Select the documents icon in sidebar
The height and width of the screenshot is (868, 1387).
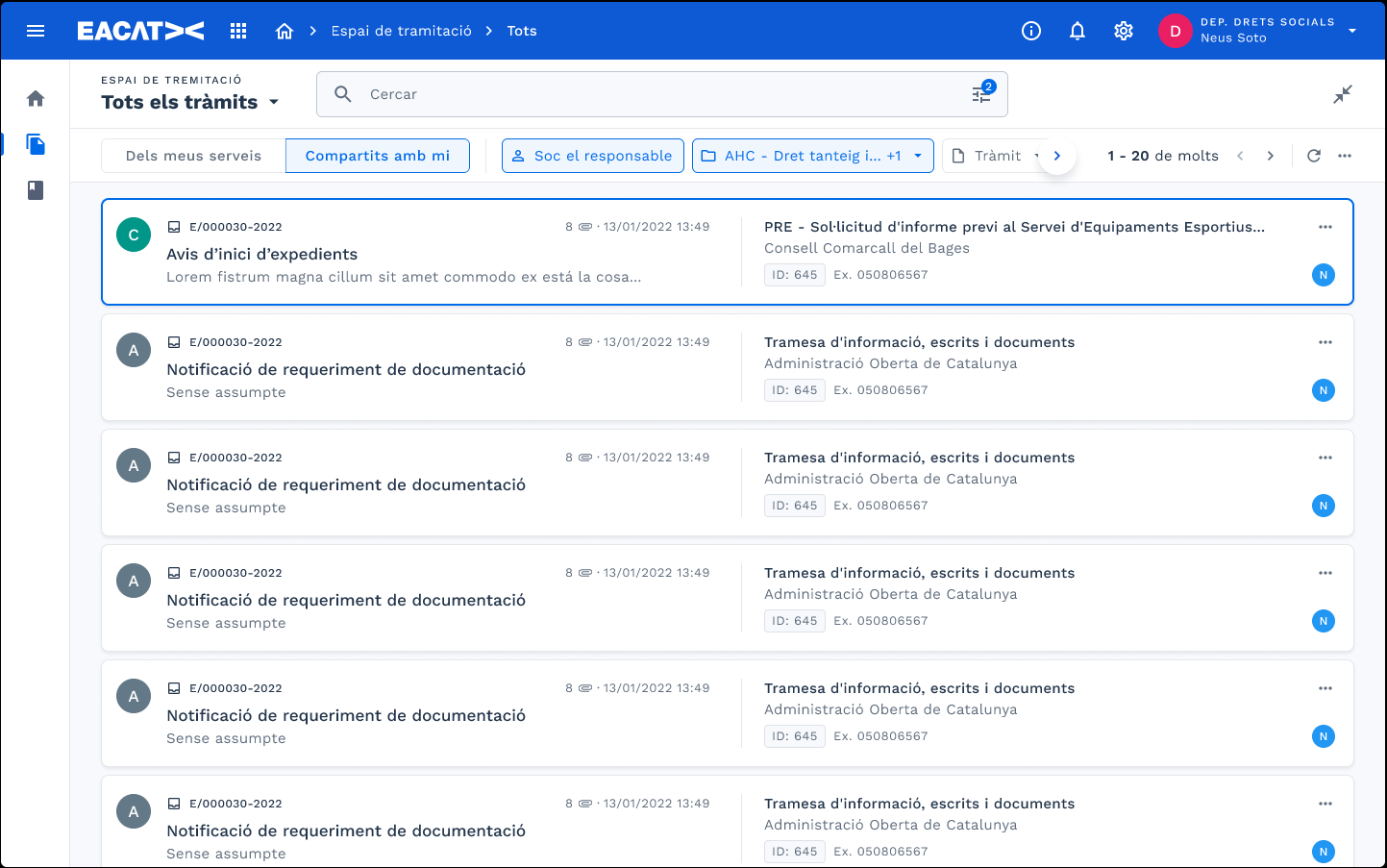(36, 144)
